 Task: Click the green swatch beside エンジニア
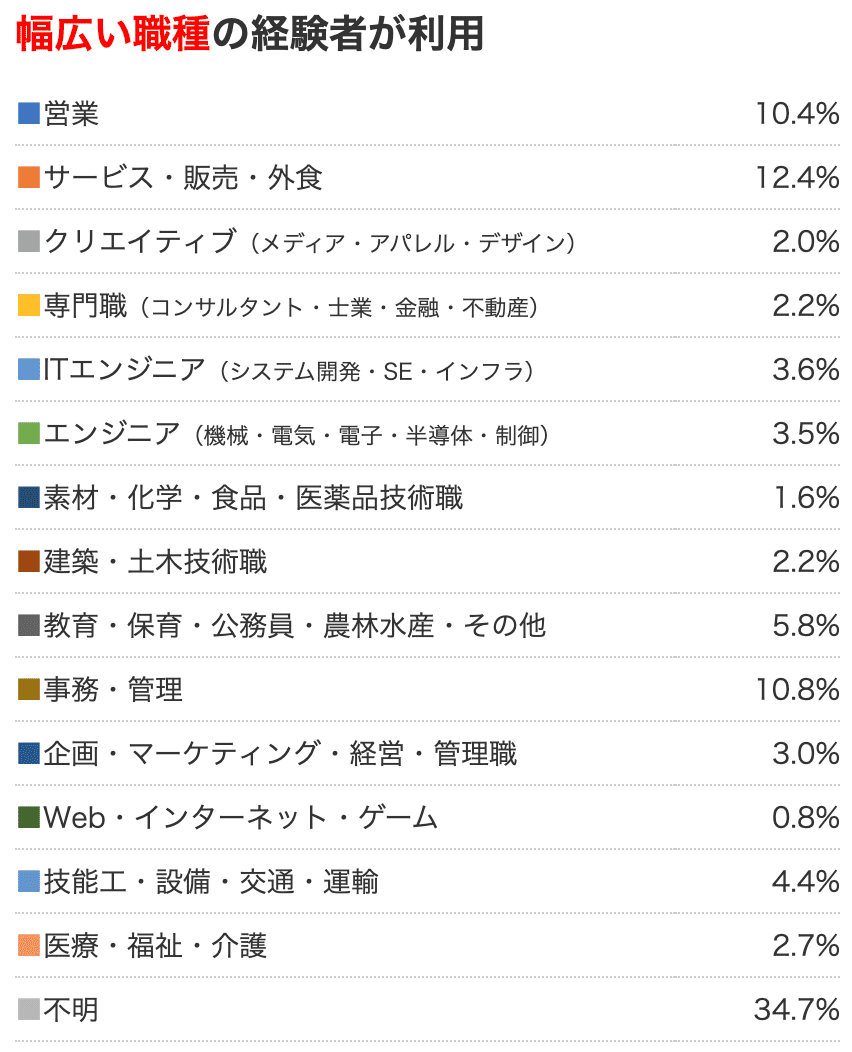[29, 434]
